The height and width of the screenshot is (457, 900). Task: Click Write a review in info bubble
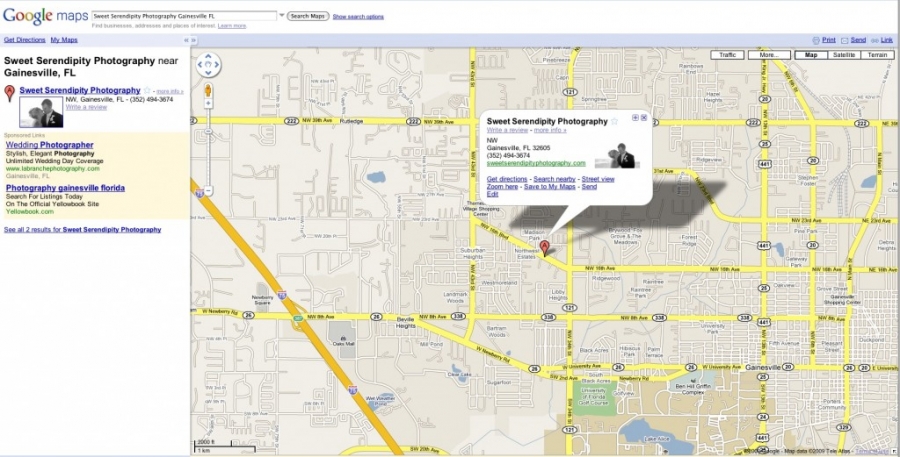coord(507,130)
